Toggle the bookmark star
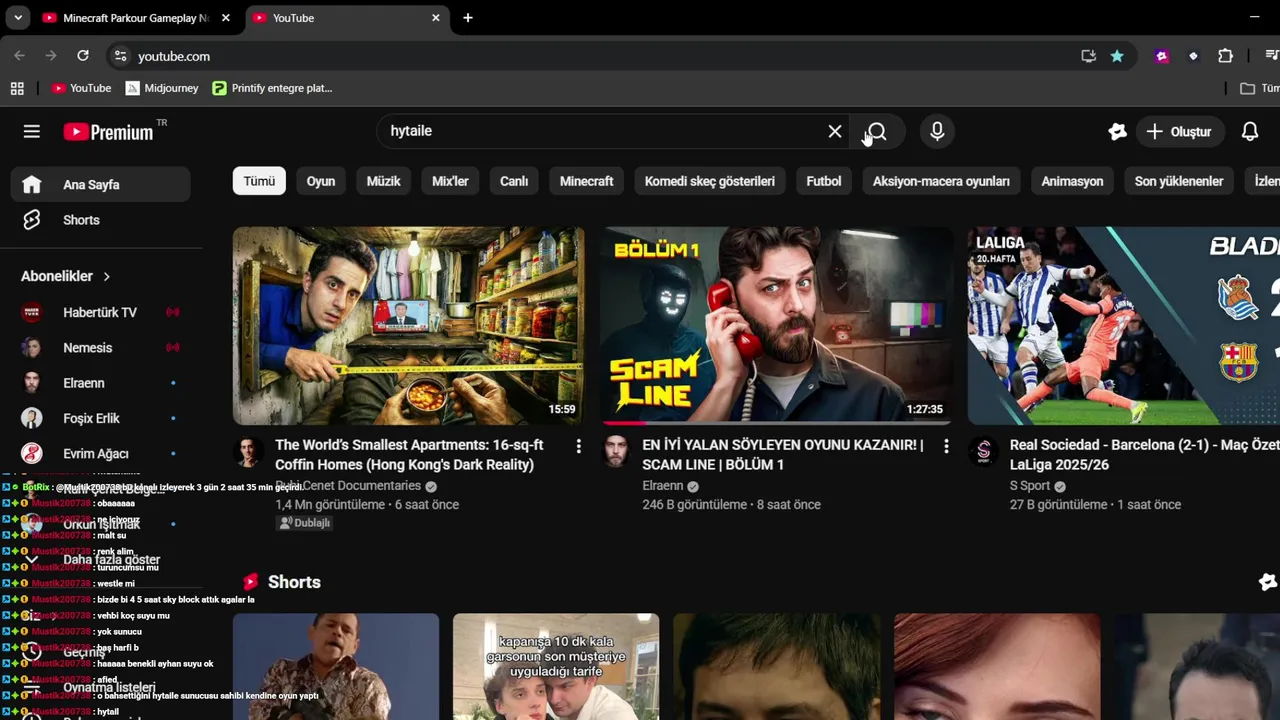The width and height of the screenshot is (1280, 720). tap(1117, 56)
